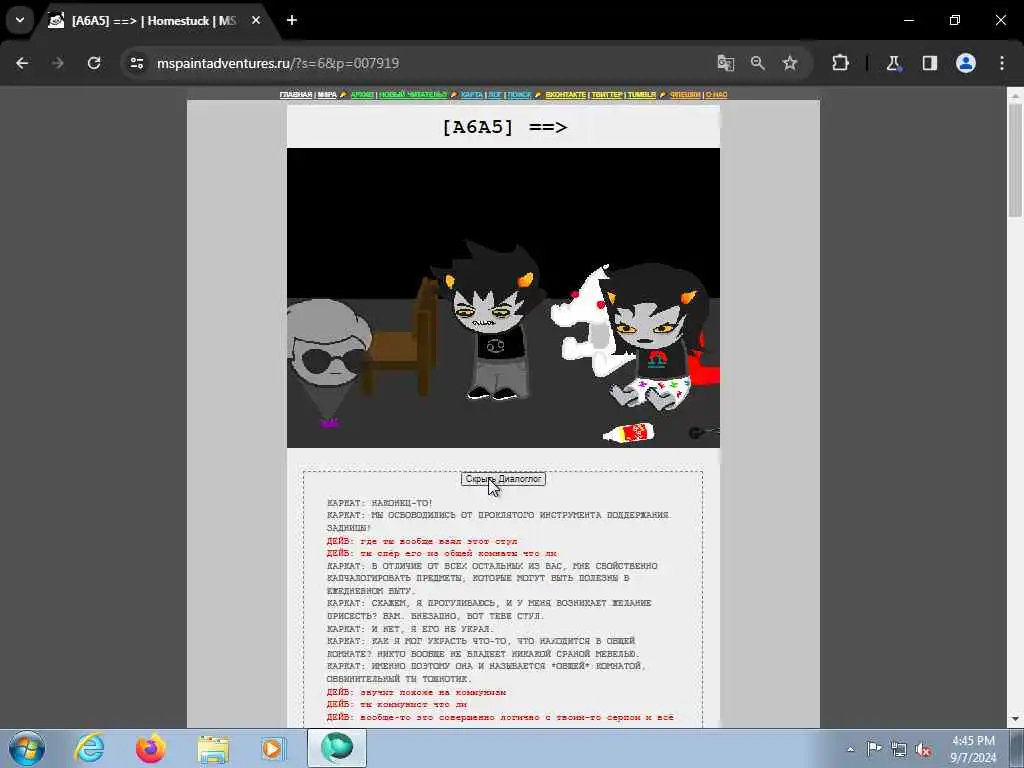Open Action Center flag icon
This screenshot has width=1024, height=768.
point(873,749)
